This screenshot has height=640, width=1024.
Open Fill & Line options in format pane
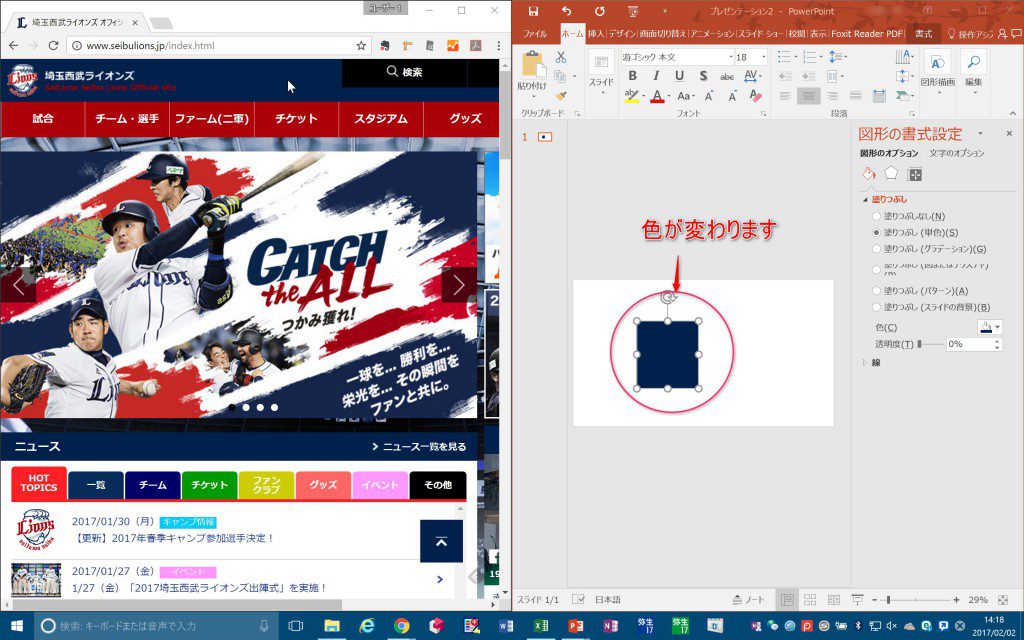click(x=869, y=174)
